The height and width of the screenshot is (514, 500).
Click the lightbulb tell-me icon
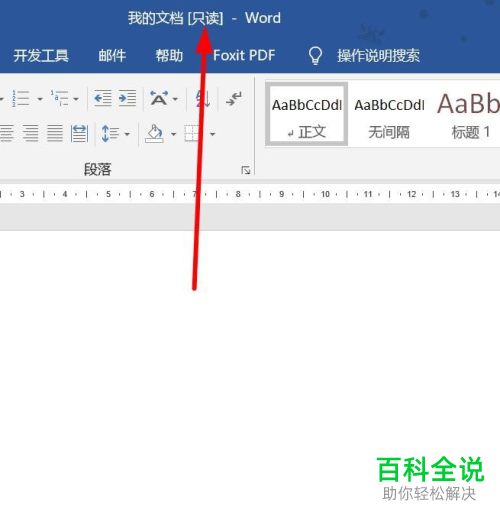click(x=315, y=55)
